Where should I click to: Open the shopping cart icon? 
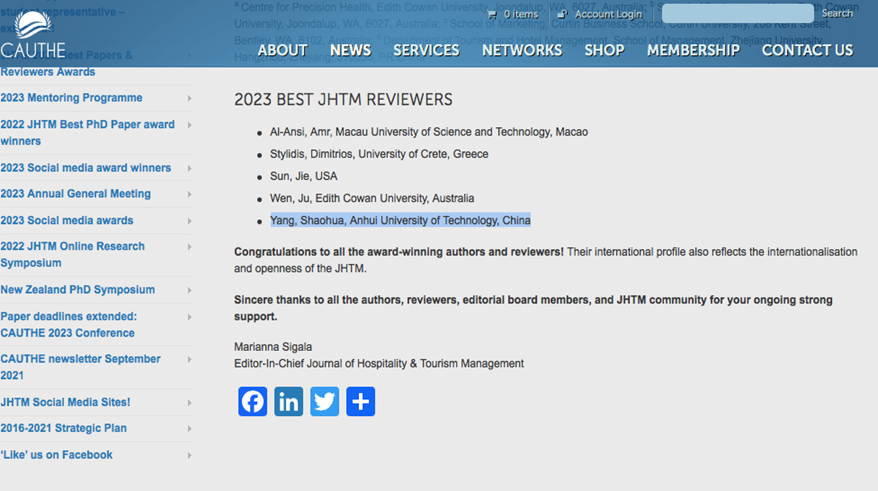click(492, 15)
